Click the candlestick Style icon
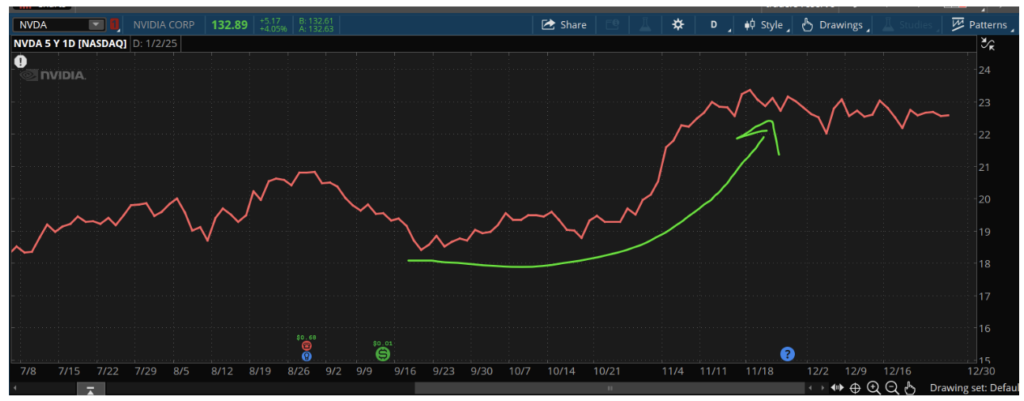This screenshot has height=401, width=1024. pos(748,25)
